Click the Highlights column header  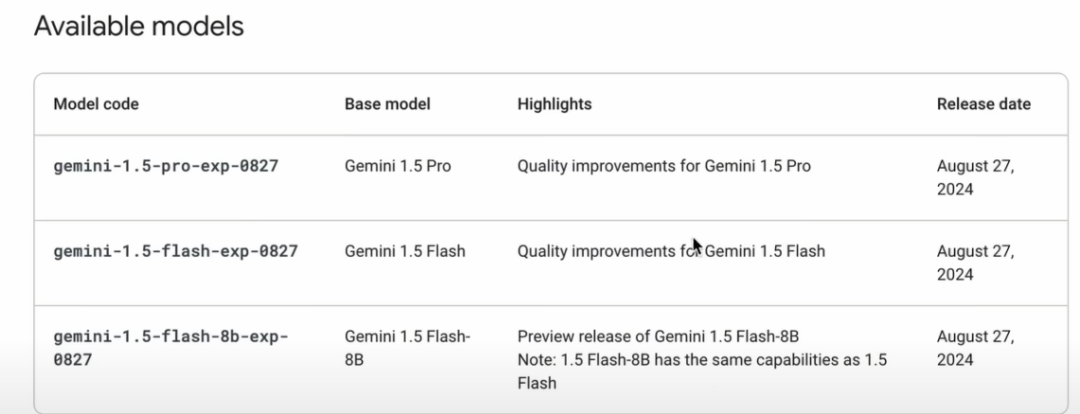[x=554, y=104]
